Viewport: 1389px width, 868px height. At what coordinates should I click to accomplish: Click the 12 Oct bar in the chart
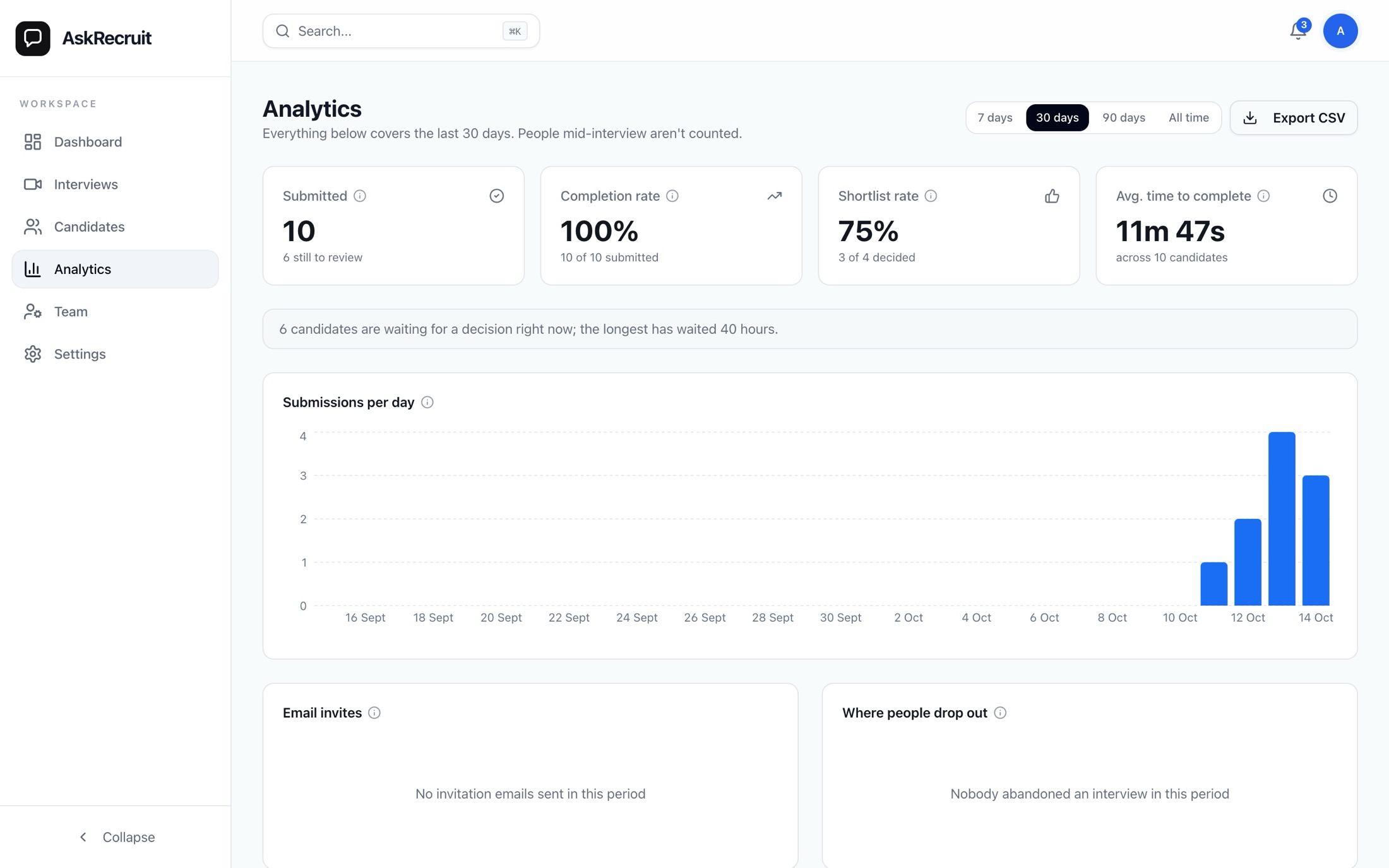(x=1248, y=562)
